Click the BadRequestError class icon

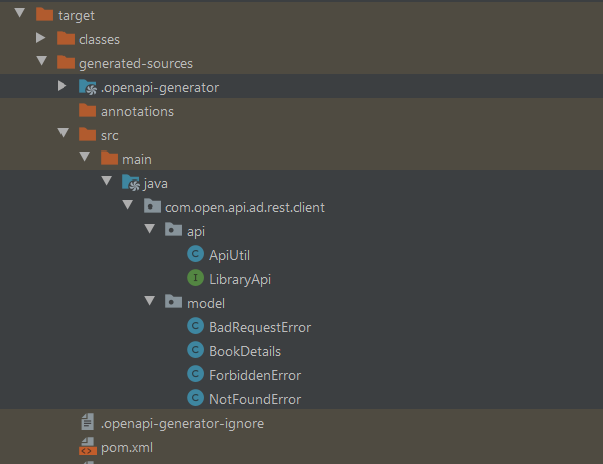point(195,326)
